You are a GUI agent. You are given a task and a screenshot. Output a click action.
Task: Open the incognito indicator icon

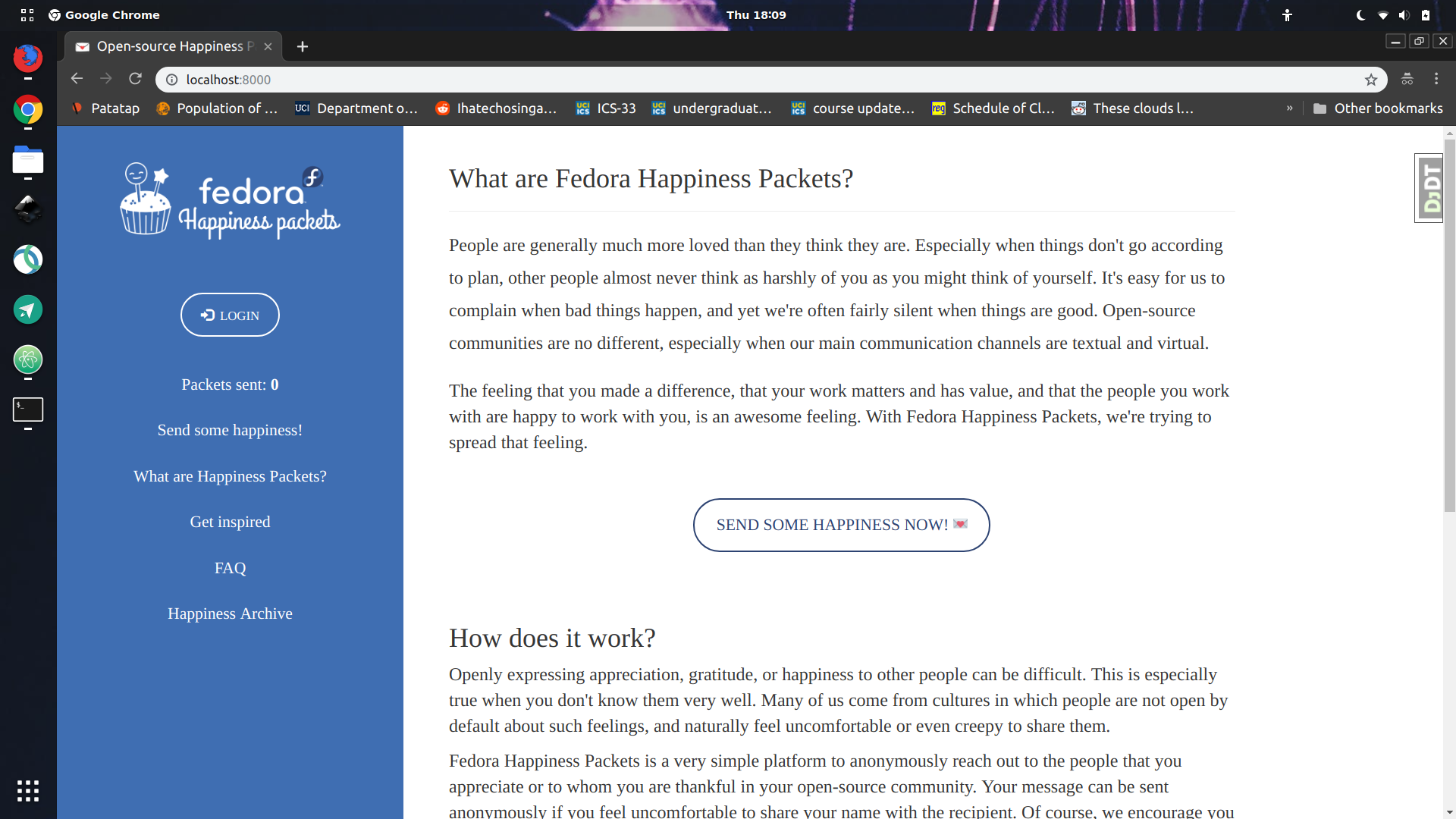(x=1407, y=79)
